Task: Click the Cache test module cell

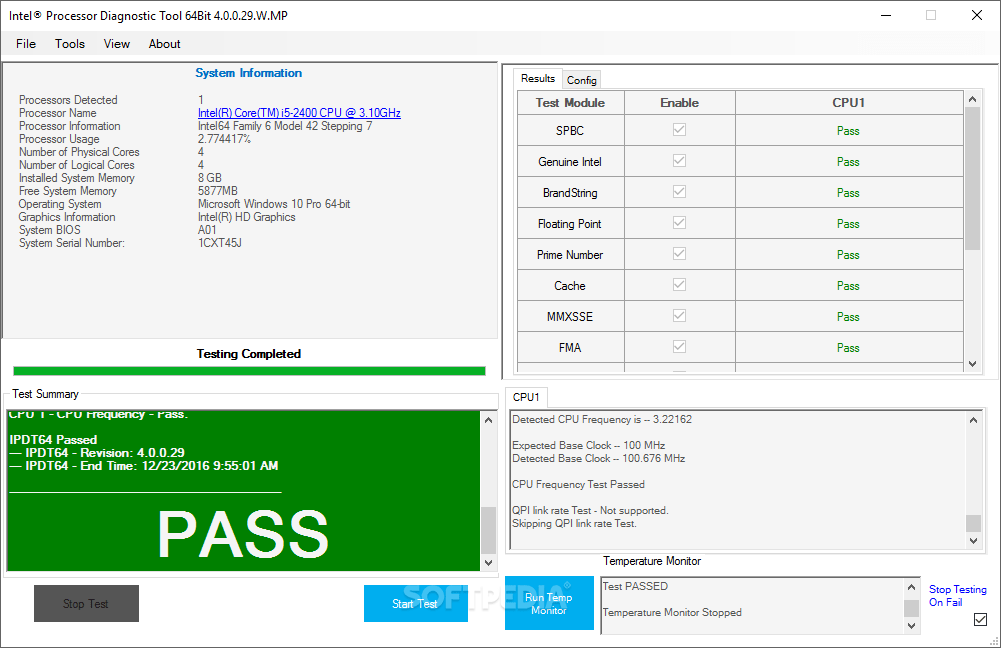Action: pos(570,285)
